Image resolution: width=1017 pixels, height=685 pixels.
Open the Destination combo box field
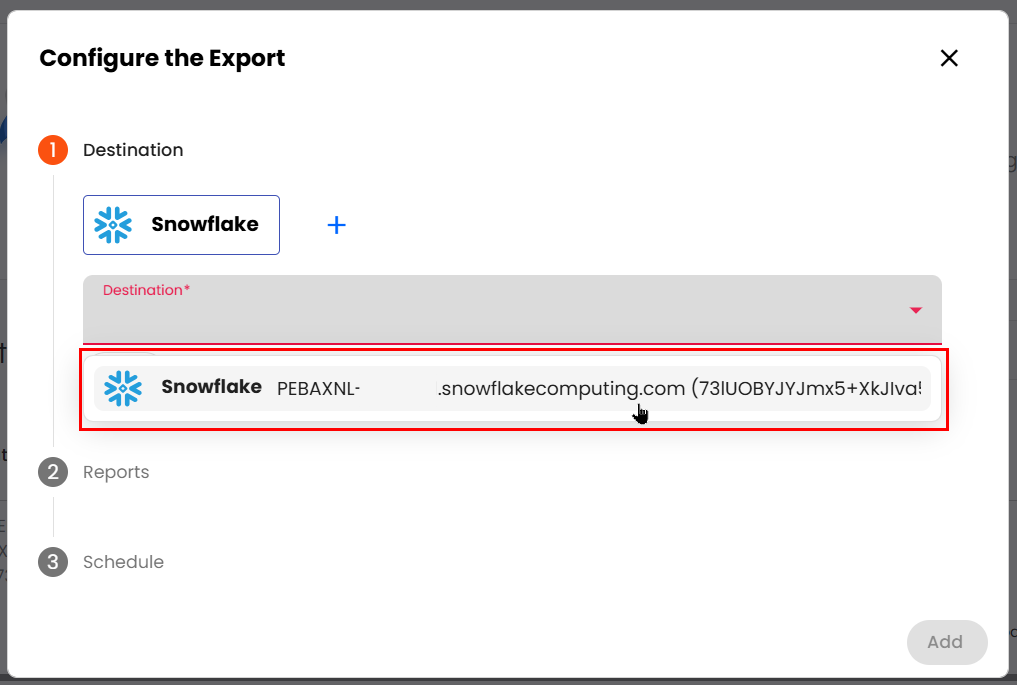coord(500,310)
